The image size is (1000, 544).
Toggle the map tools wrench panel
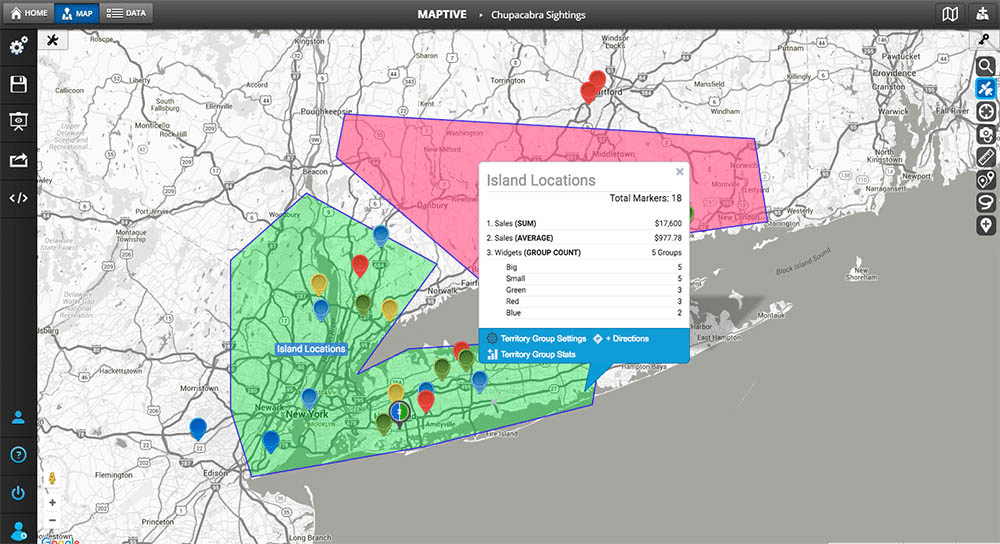coord(52,40)
